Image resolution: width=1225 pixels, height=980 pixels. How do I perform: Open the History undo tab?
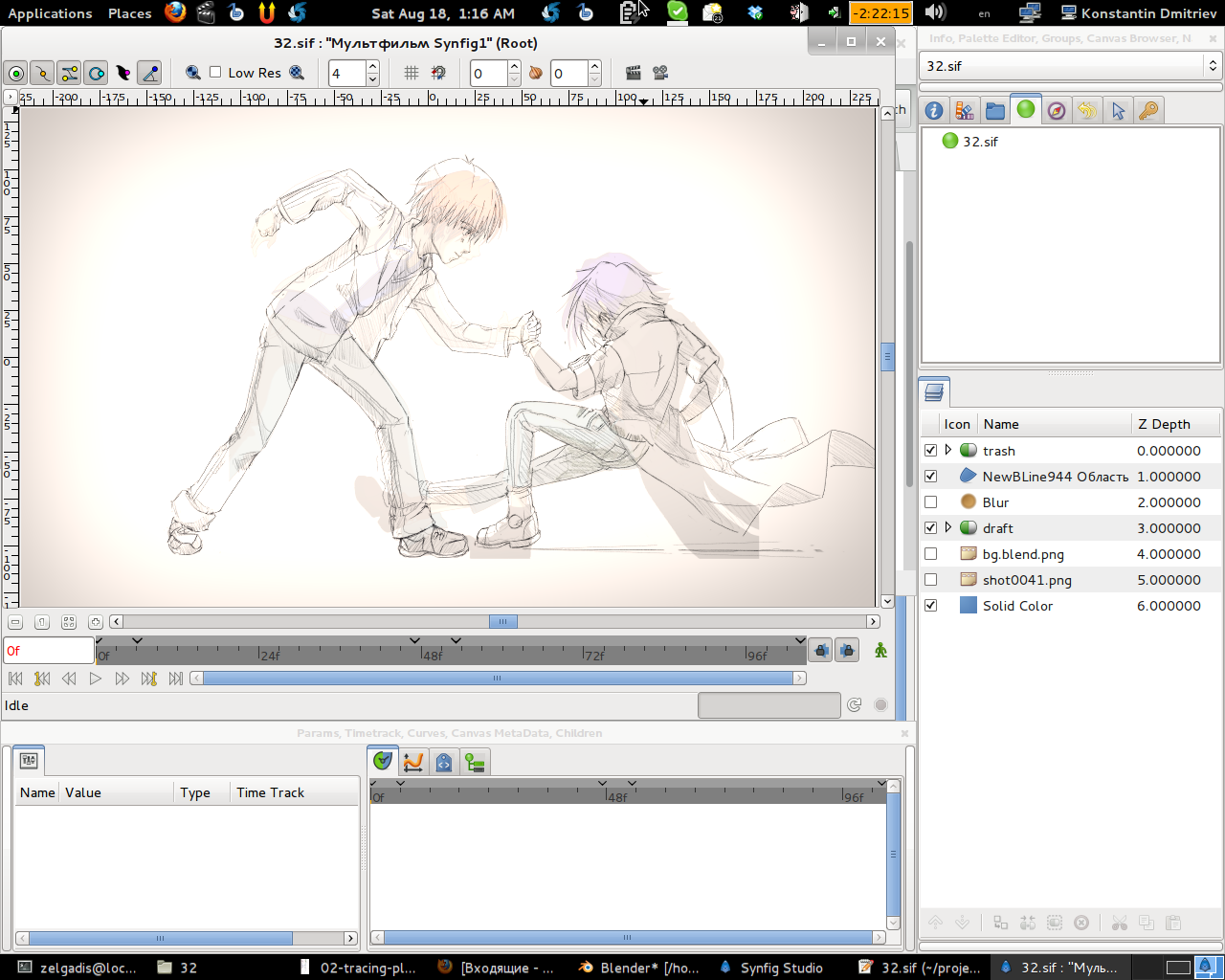[x=1087, y=111]
